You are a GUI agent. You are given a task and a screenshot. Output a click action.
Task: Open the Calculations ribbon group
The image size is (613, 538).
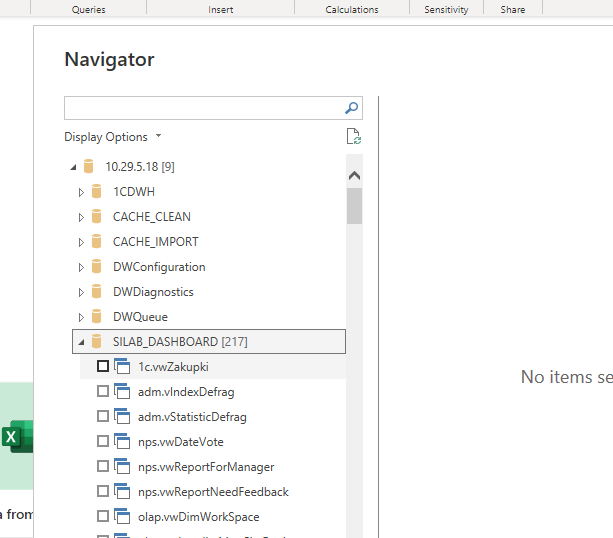pos(352,9)
